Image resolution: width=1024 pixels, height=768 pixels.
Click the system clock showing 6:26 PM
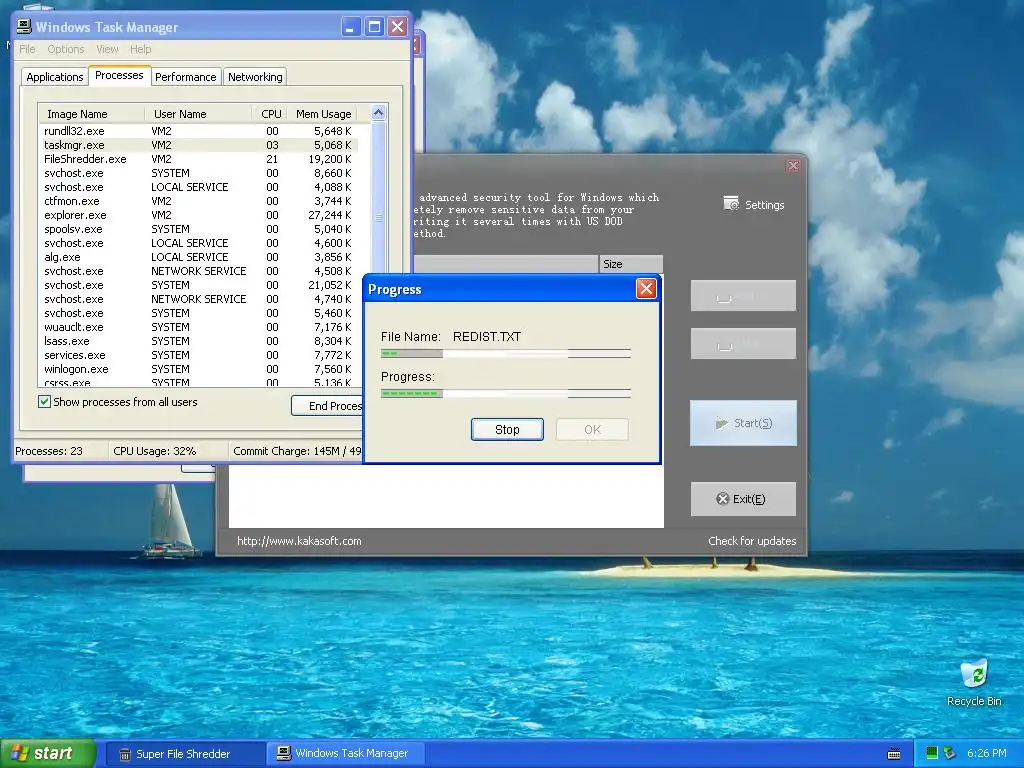(x=986, y=753)
